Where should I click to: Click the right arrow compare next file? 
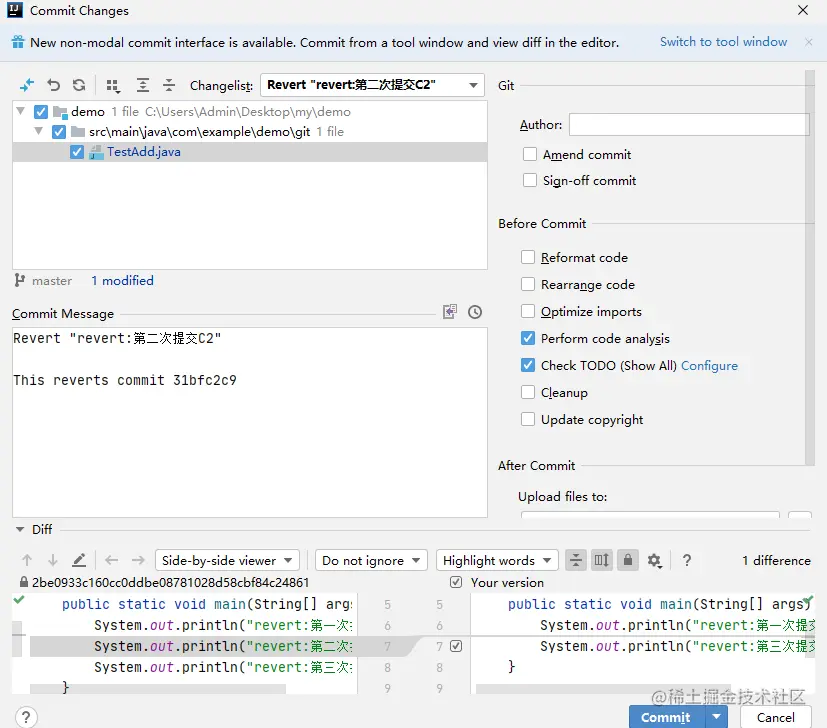pyautogui.click(x=138, y=560)
